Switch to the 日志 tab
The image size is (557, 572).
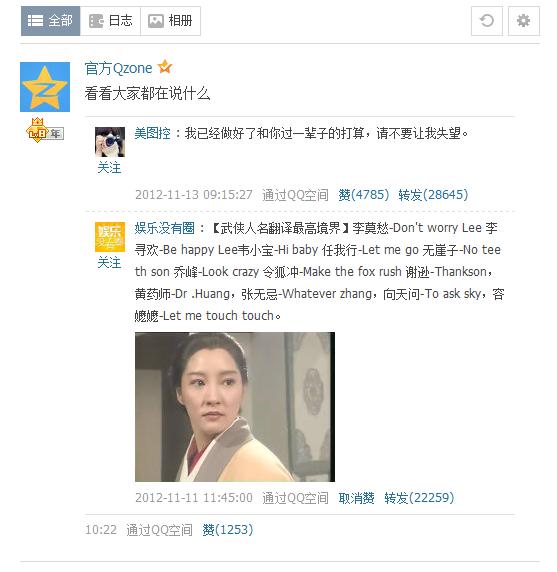point(110,21)
